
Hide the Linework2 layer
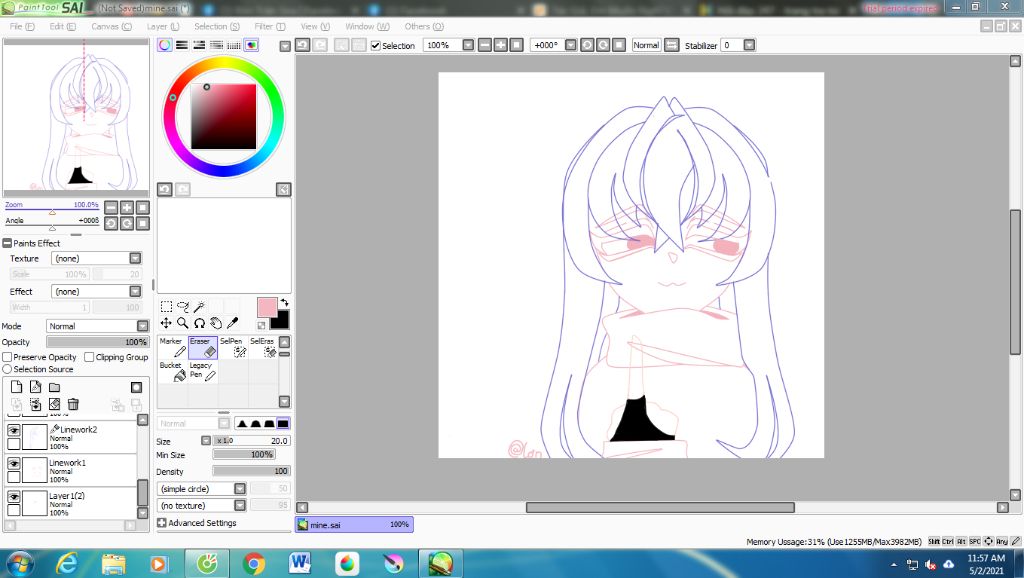(14, 430)
